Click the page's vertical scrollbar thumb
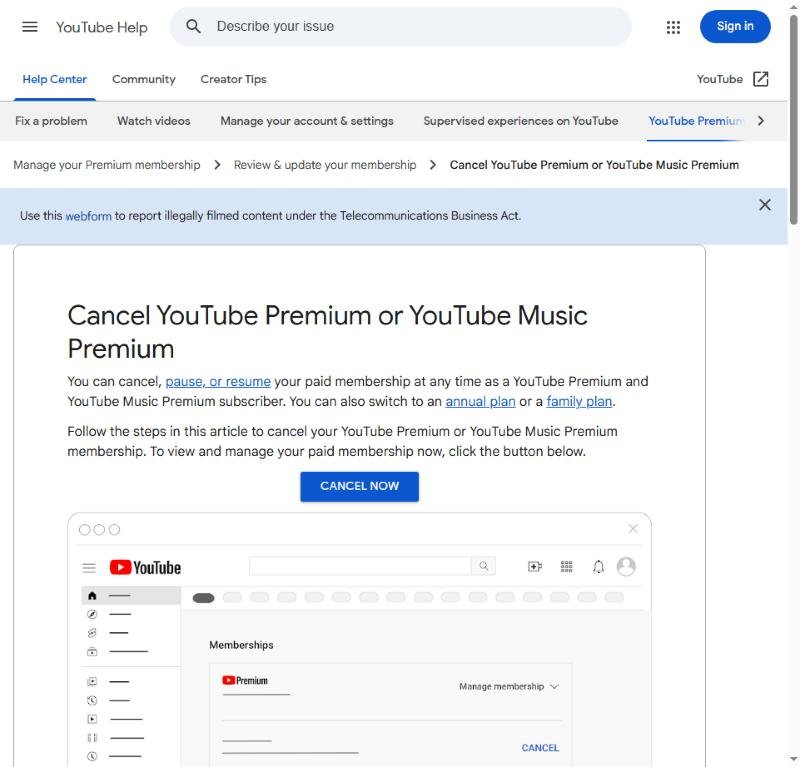 (793, 120)
